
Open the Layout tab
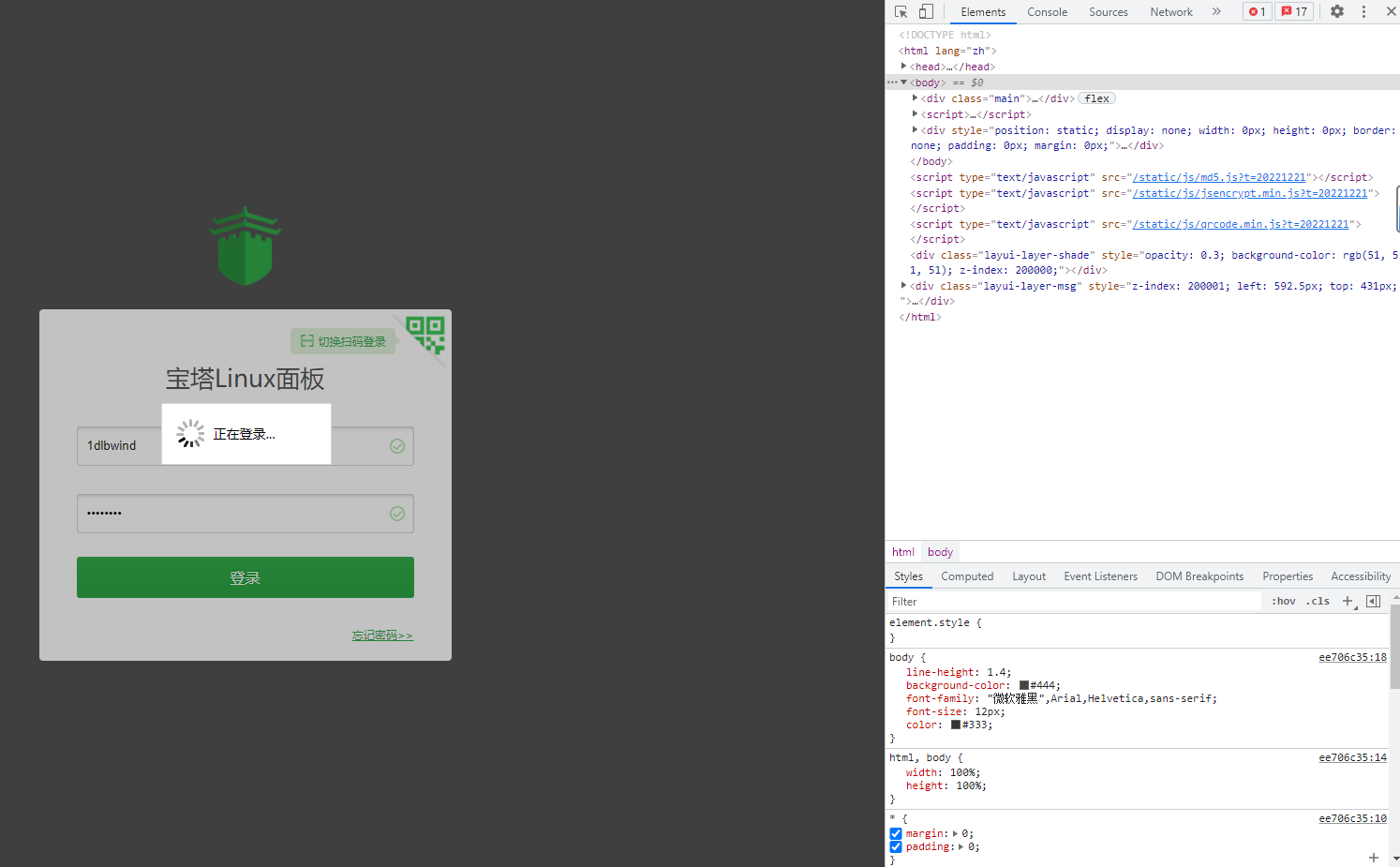(1029, 576)
